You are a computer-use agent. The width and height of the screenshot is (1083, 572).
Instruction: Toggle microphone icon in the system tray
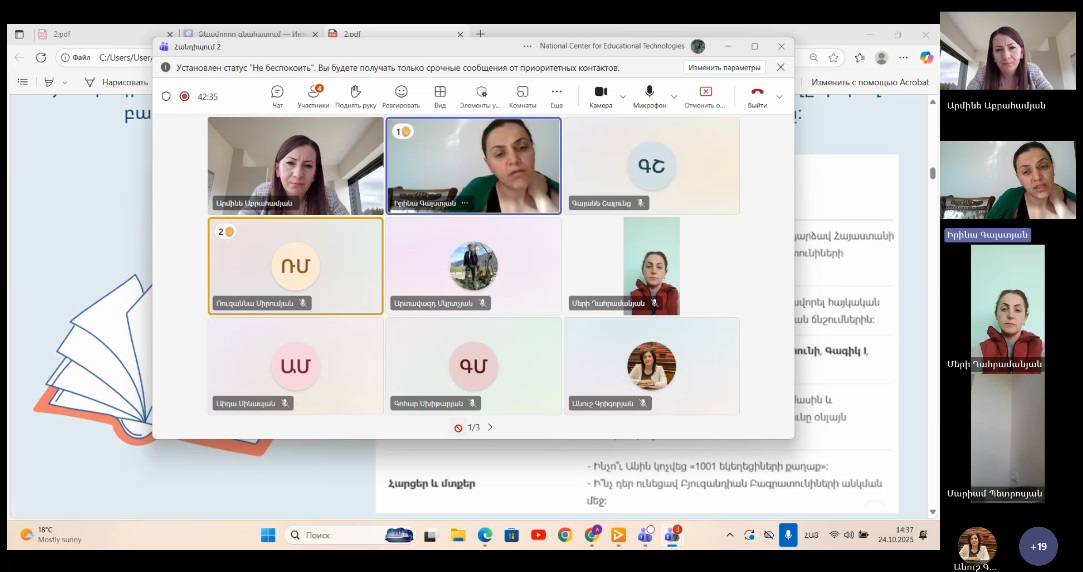(788, 535)
